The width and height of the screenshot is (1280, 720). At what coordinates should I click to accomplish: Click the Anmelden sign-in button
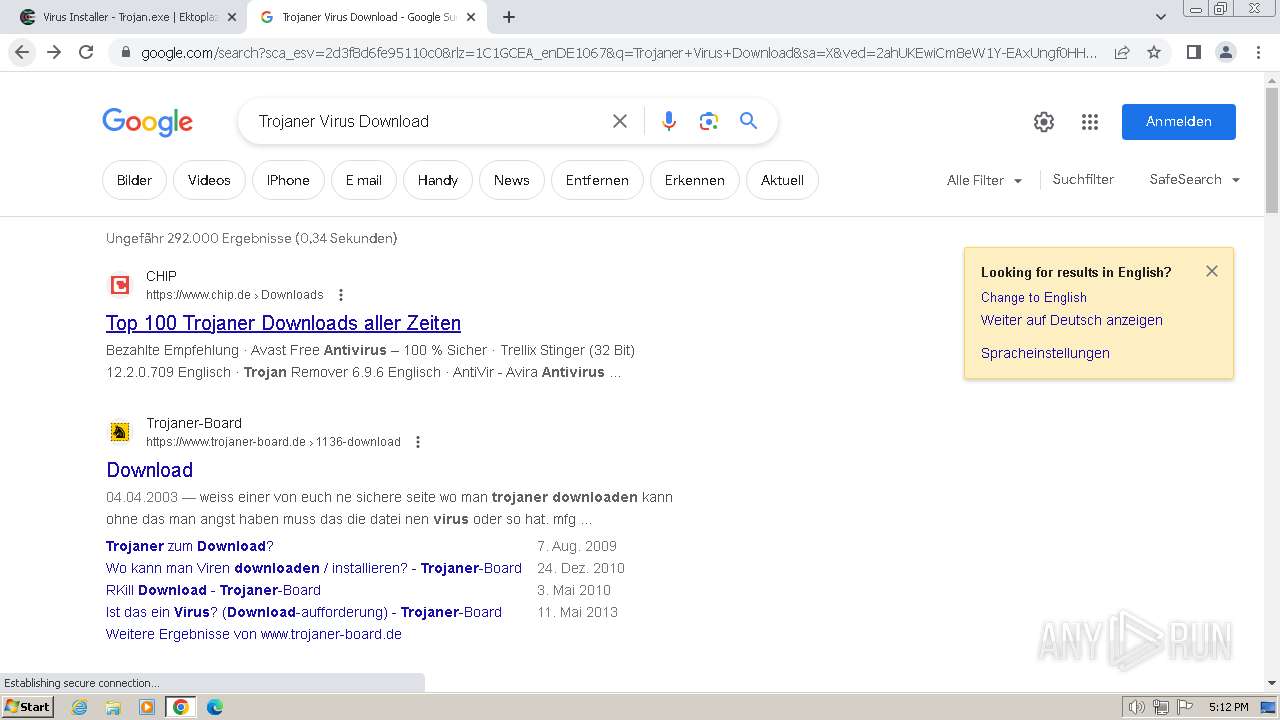1179,121
